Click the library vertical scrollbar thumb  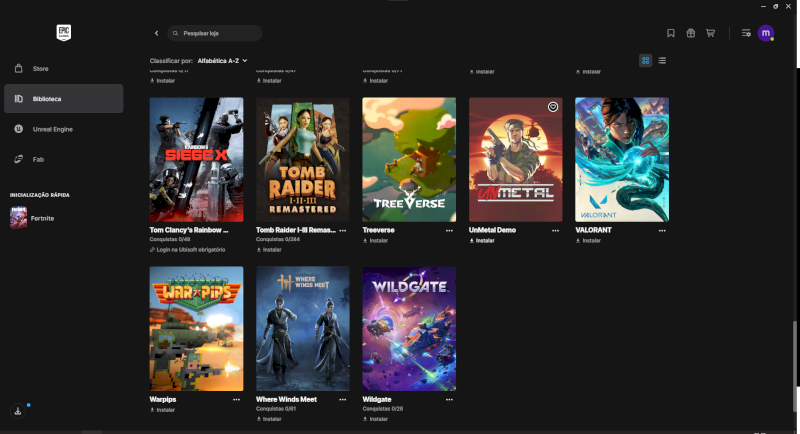pyautogui.click(x=795, y=366)
